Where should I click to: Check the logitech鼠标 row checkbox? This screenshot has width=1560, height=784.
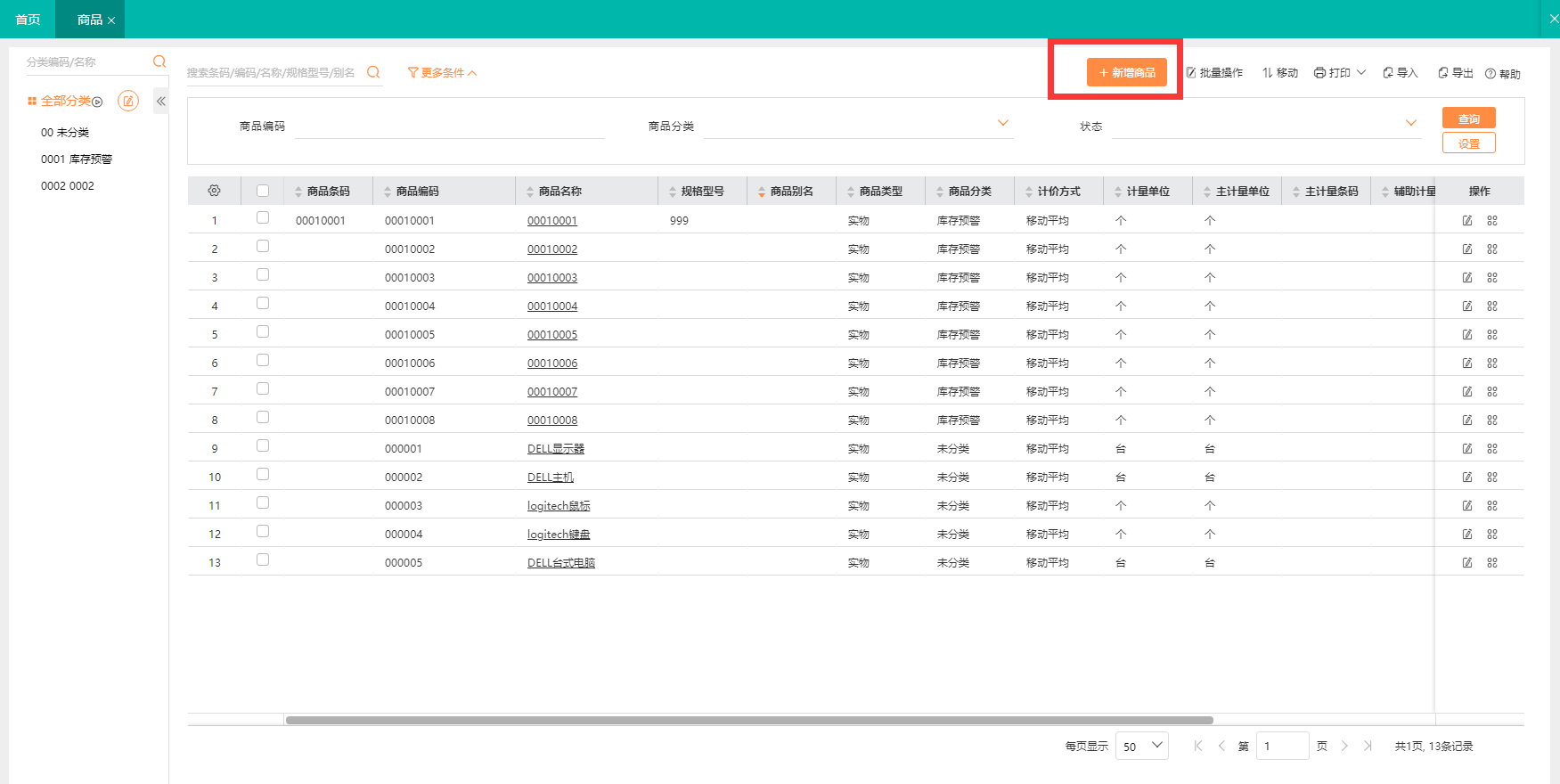(x=263, y=502)
